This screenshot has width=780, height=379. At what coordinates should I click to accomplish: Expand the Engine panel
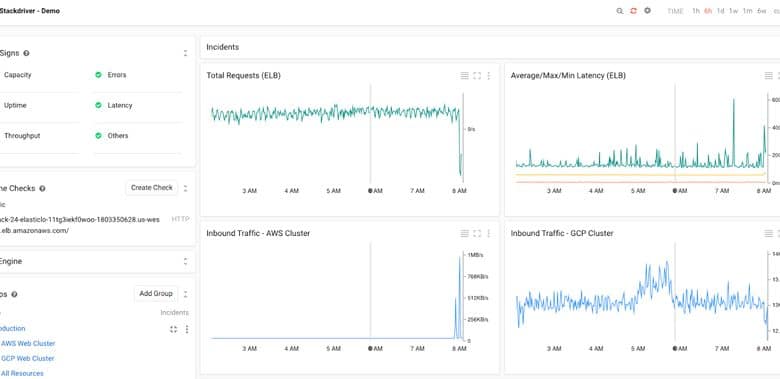pyautogui.click(x=186, y=262)
